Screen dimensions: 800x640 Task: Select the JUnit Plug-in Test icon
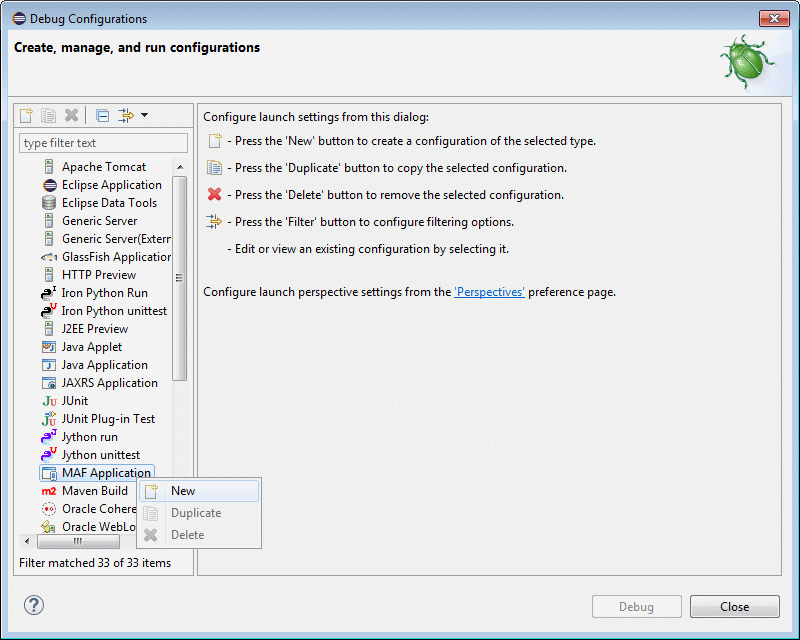49,419
